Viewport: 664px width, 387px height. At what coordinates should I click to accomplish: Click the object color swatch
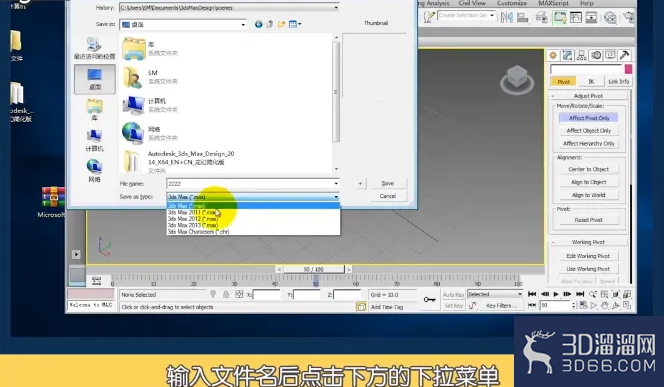[628, 69]
